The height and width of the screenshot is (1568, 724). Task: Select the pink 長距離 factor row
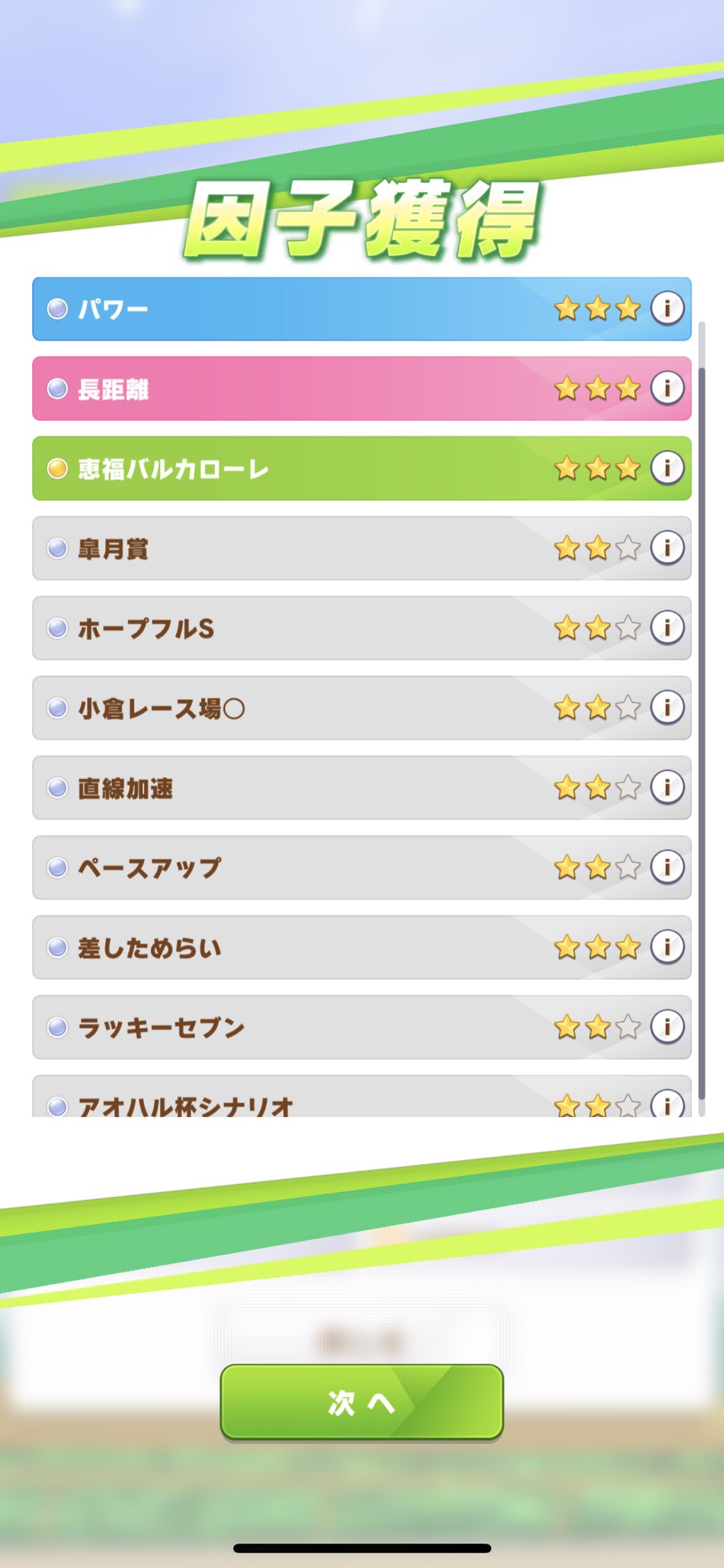pyautogui.click(x=362, y=388)
